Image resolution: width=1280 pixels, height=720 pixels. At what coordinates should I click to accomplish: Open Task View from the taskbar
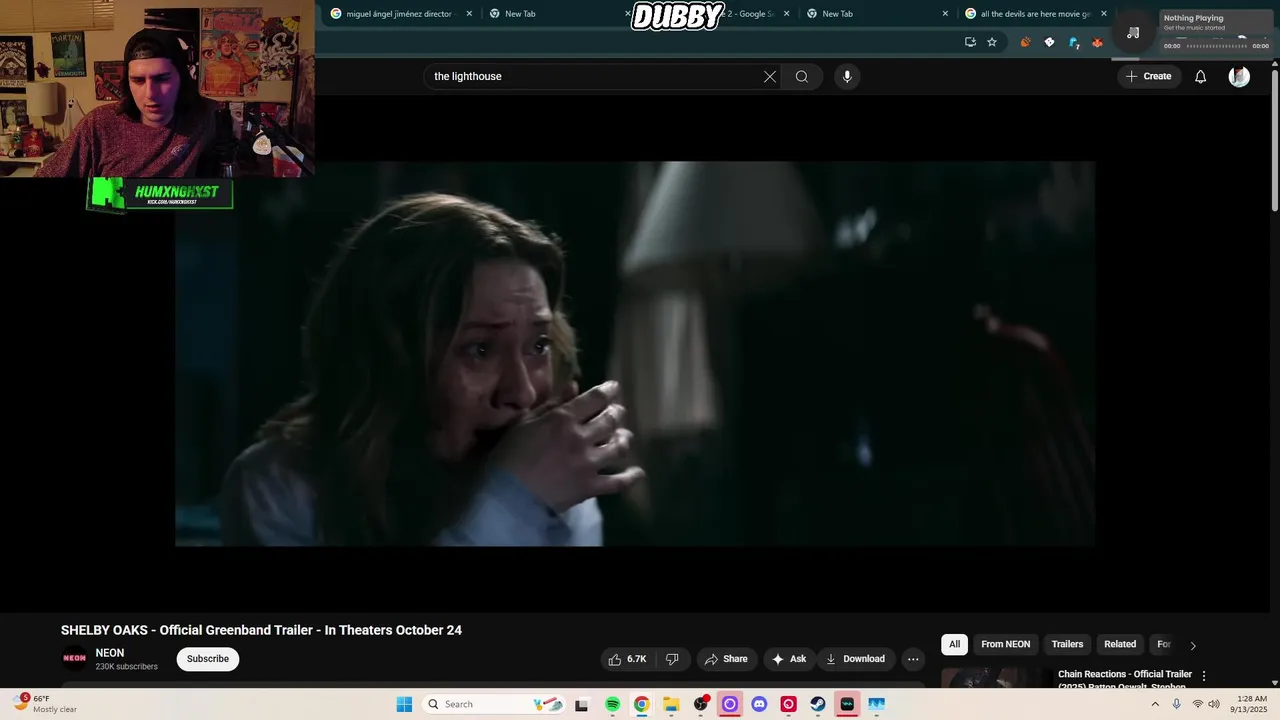coord(582,704)
